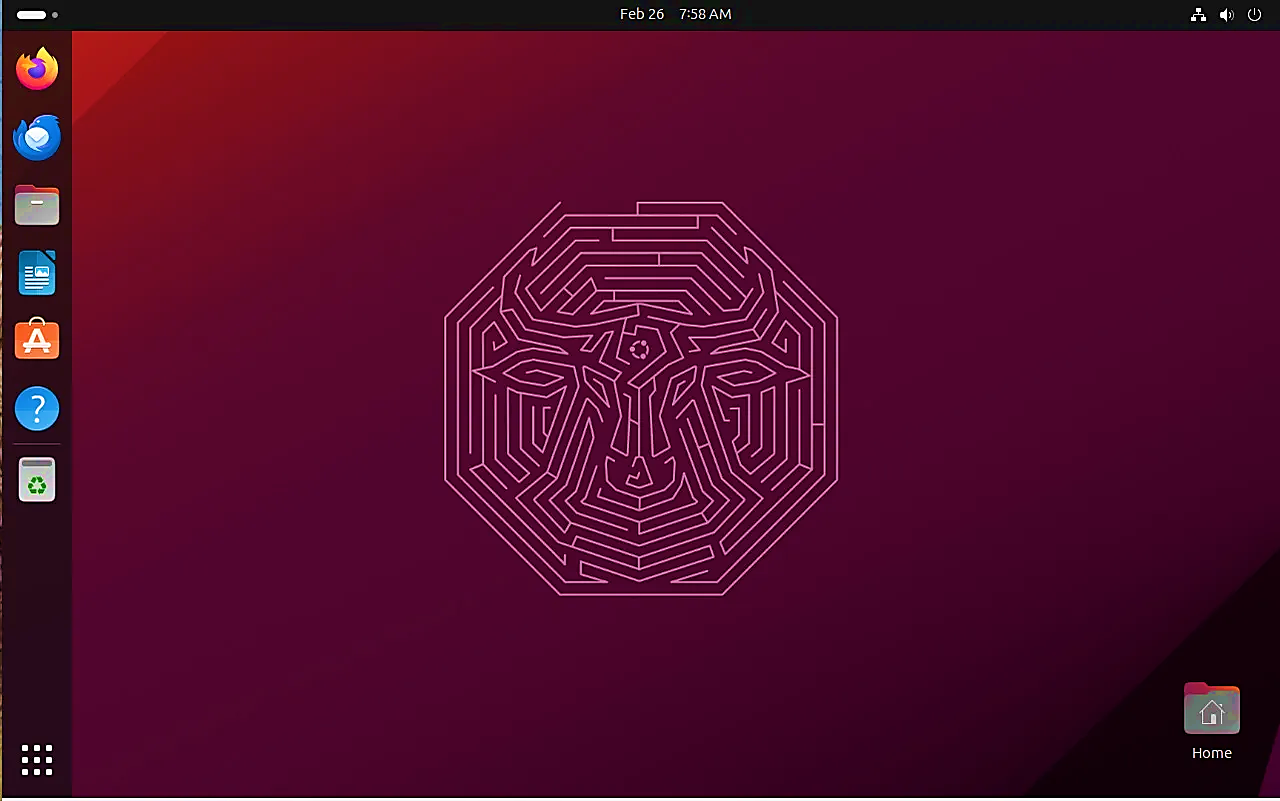
Task: Open calendar by clicking Feb 26 date
Action: (641, 14)
